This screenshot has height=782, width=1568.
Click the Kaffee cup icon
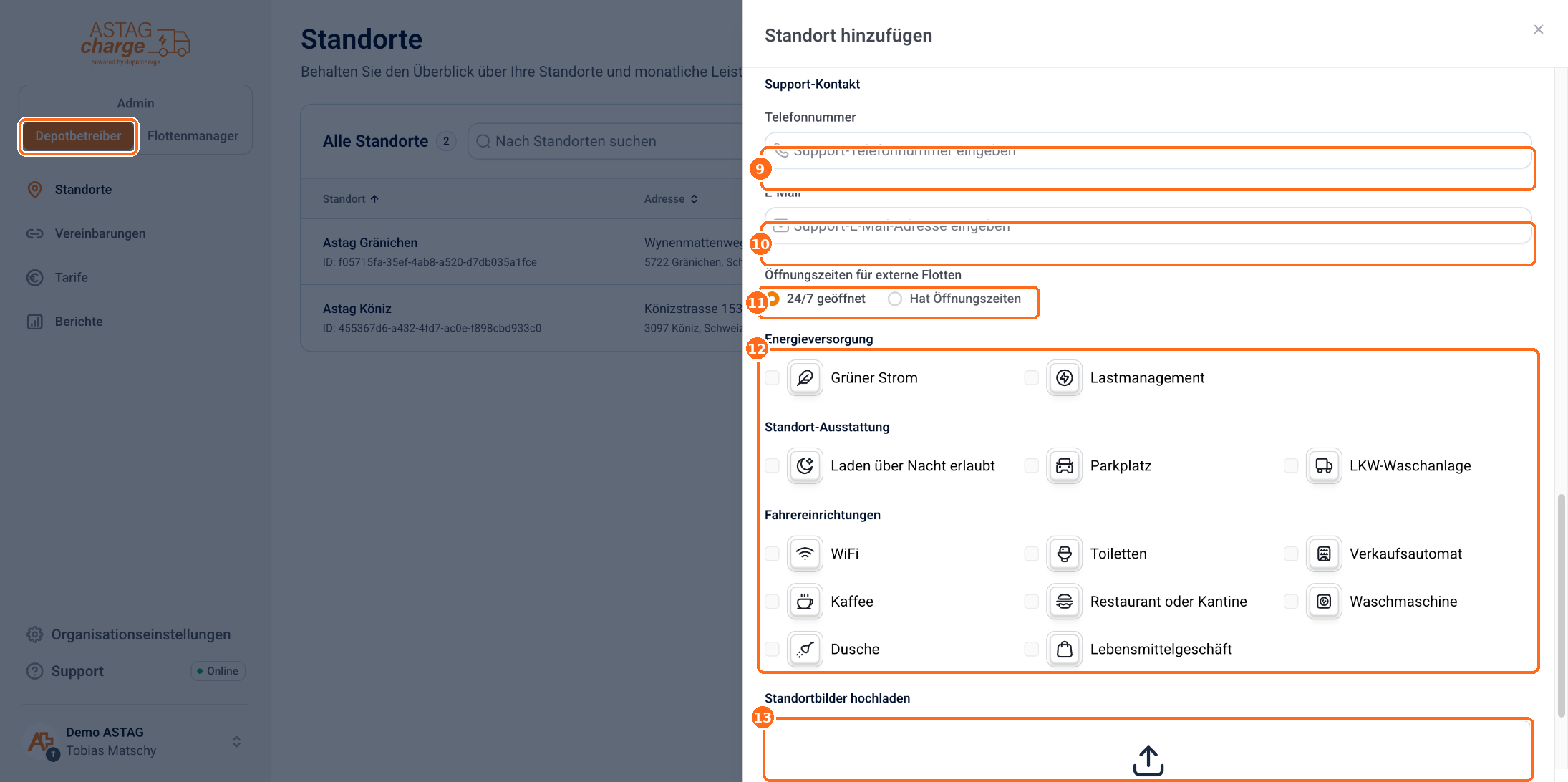pos(805,602)
